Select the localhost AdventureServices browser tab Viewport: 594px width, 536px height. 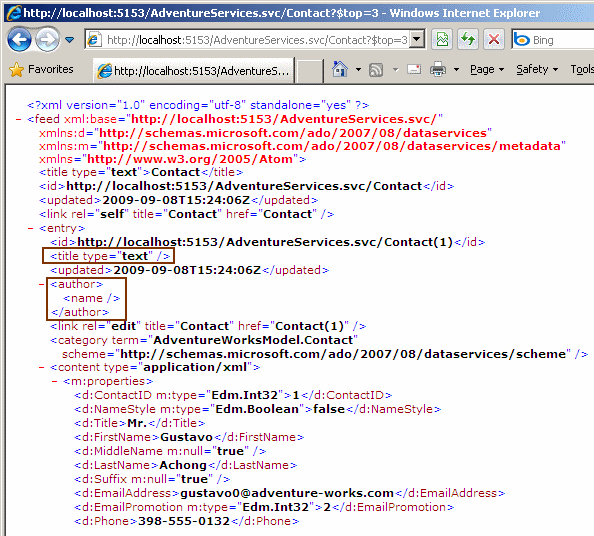pyautogui.click(x=194, y=70)
